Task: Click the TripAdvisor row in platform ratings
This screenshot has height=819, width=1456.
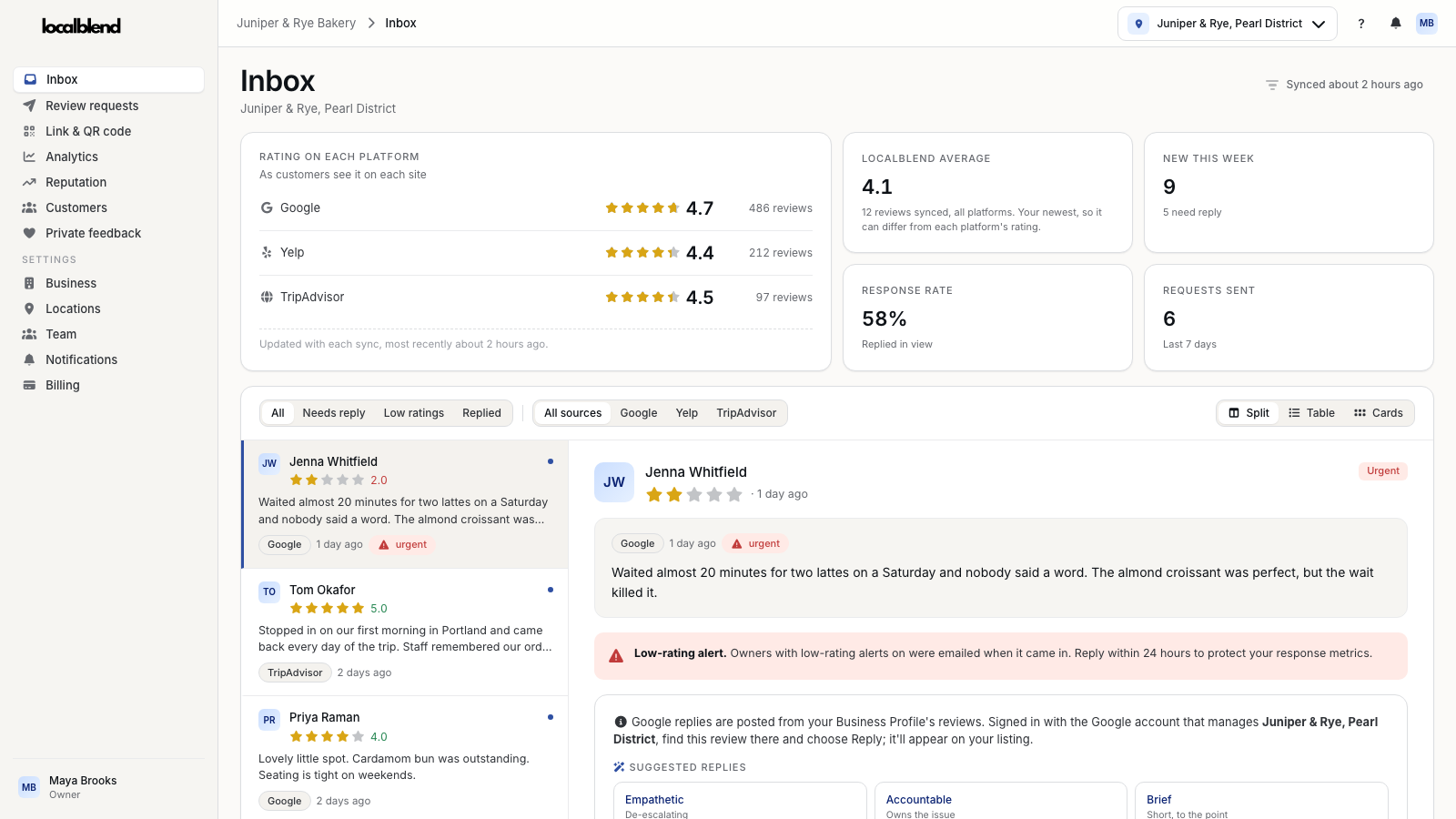Action: [x=536, y=298]
